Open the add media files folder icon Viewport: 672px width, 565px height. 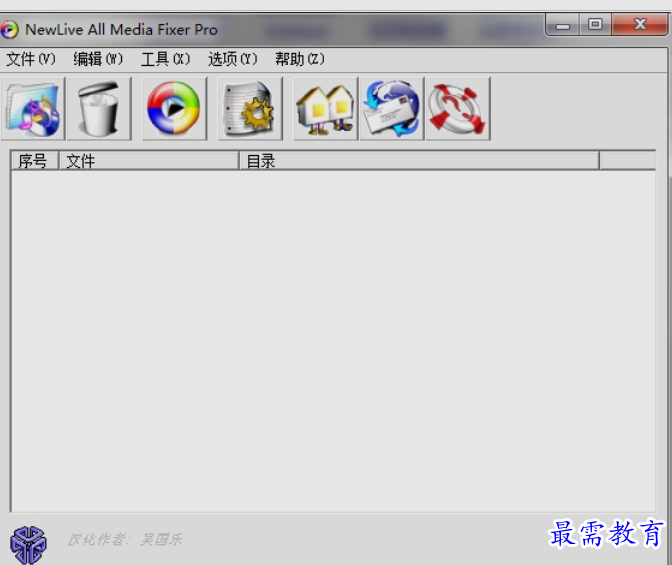pos(33,109)
